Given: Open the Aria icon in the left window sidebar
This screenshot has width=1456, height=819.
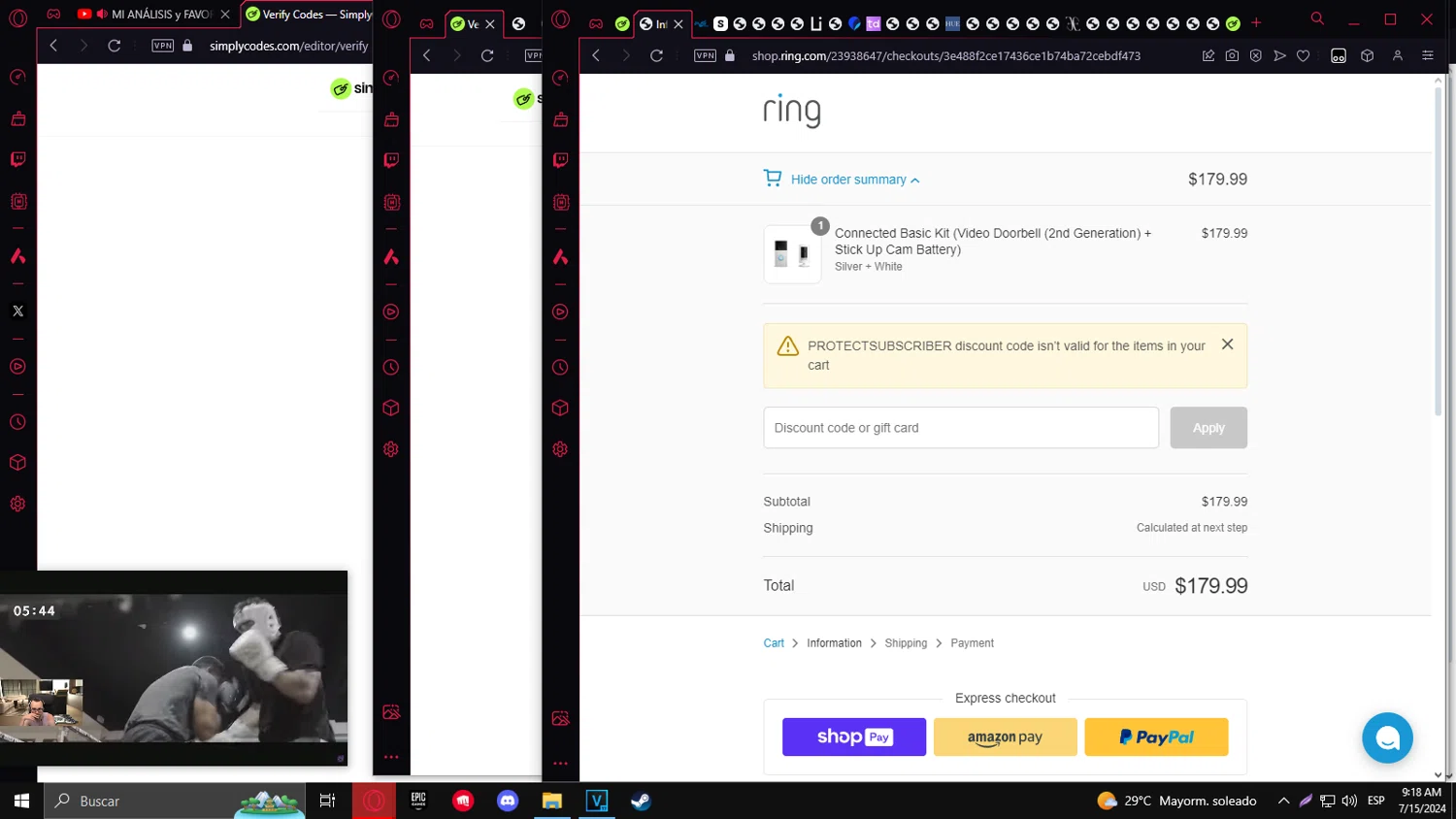Looking at the screenshot, I should pos(17,256).
